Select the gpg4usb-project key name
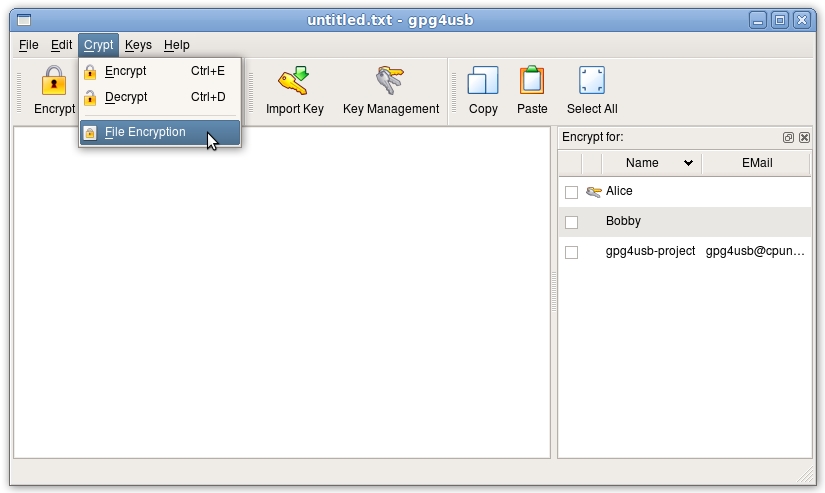The height and width of the screenshot is (493, 825). [x=650, y=251]
